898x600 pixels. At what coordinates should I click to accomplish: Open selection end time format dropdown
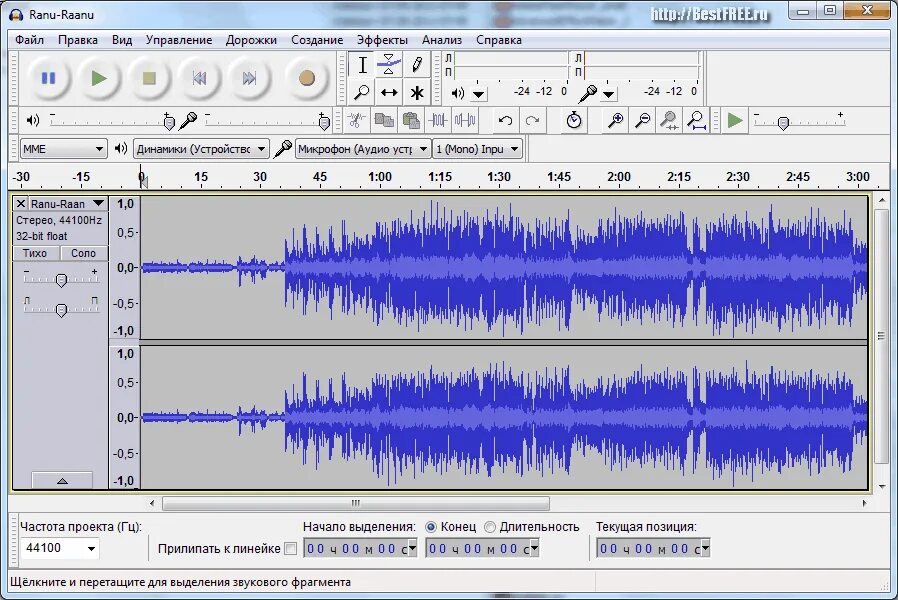pyautogui.click(x=534, y=548)
